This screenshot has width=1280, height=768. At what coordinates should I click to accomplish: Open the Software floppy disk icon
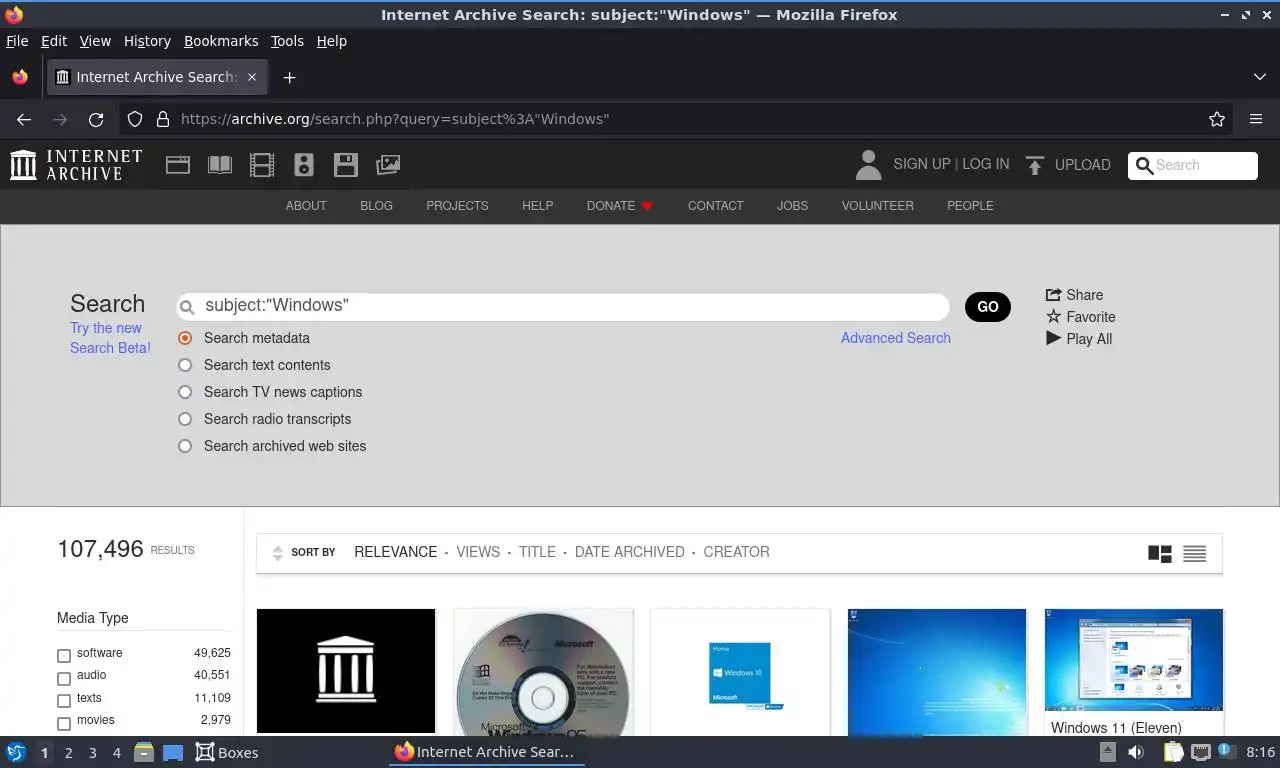point(346,165)
